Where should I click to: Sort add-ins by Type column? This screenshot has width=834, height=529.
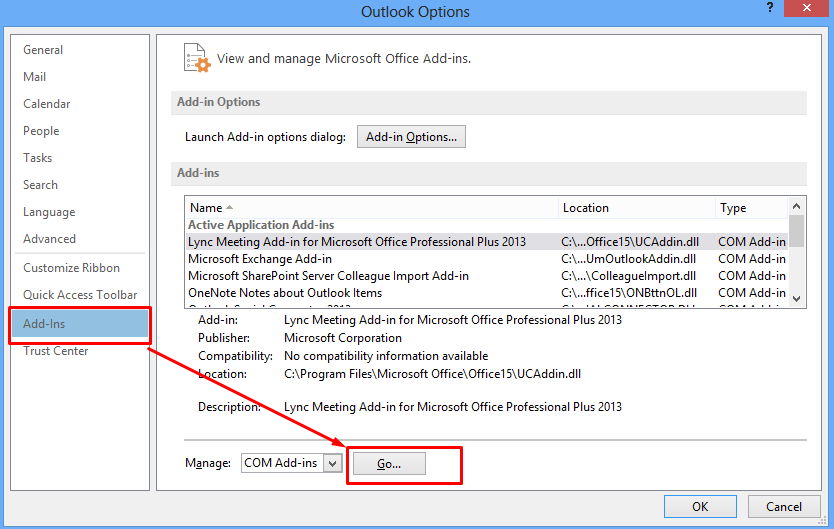point(751,208)
